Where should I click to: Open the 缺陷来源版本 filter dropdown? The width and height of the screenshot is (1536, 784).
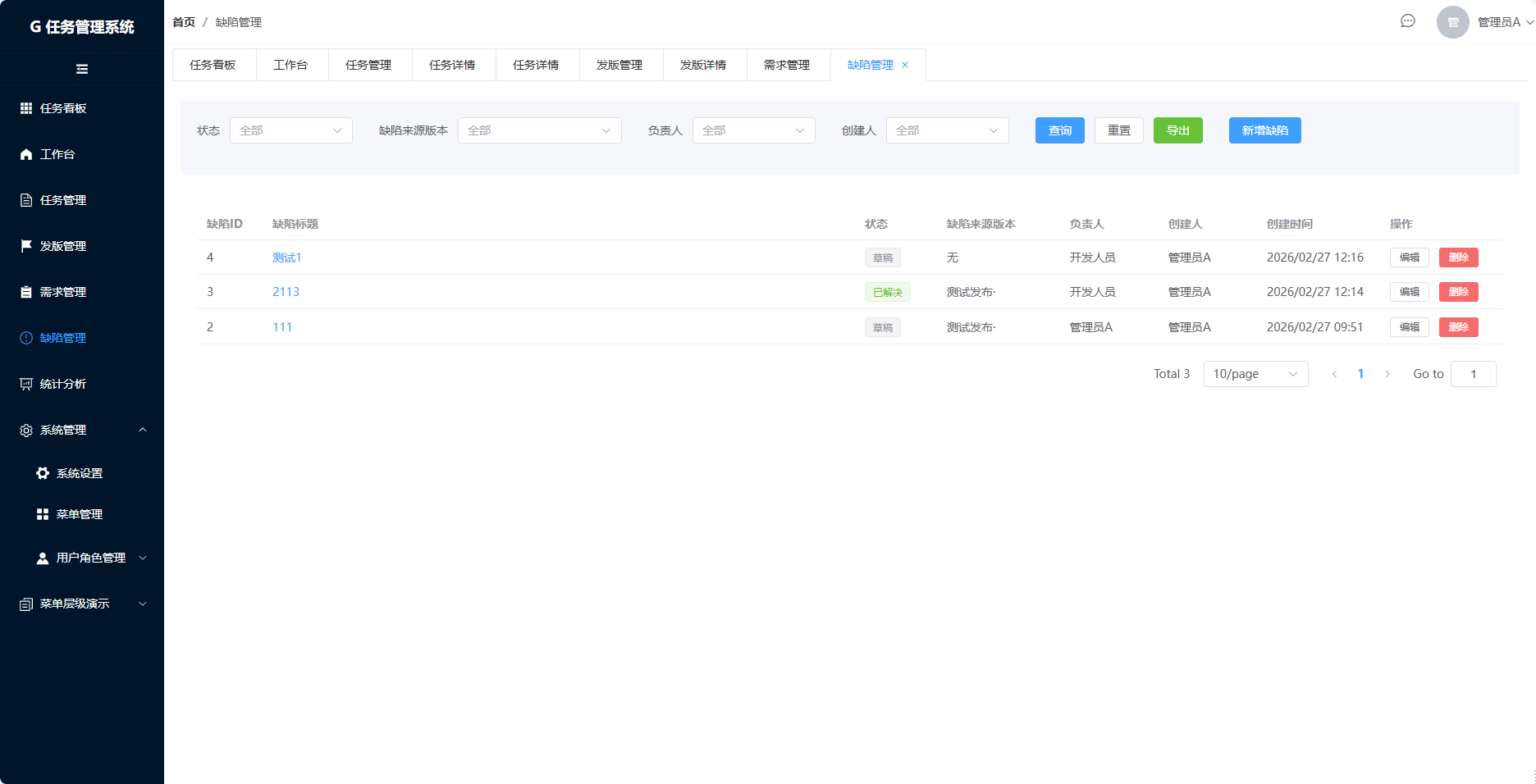(540, 130)
